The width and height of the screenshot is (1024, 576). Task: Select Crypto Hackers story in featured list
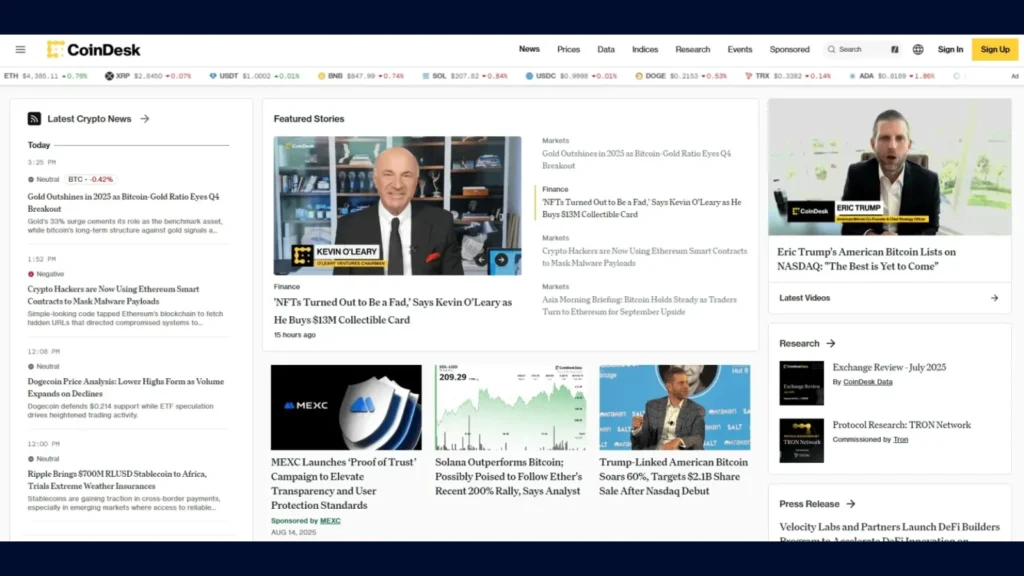pyautogui.click(x=645, y=257)
